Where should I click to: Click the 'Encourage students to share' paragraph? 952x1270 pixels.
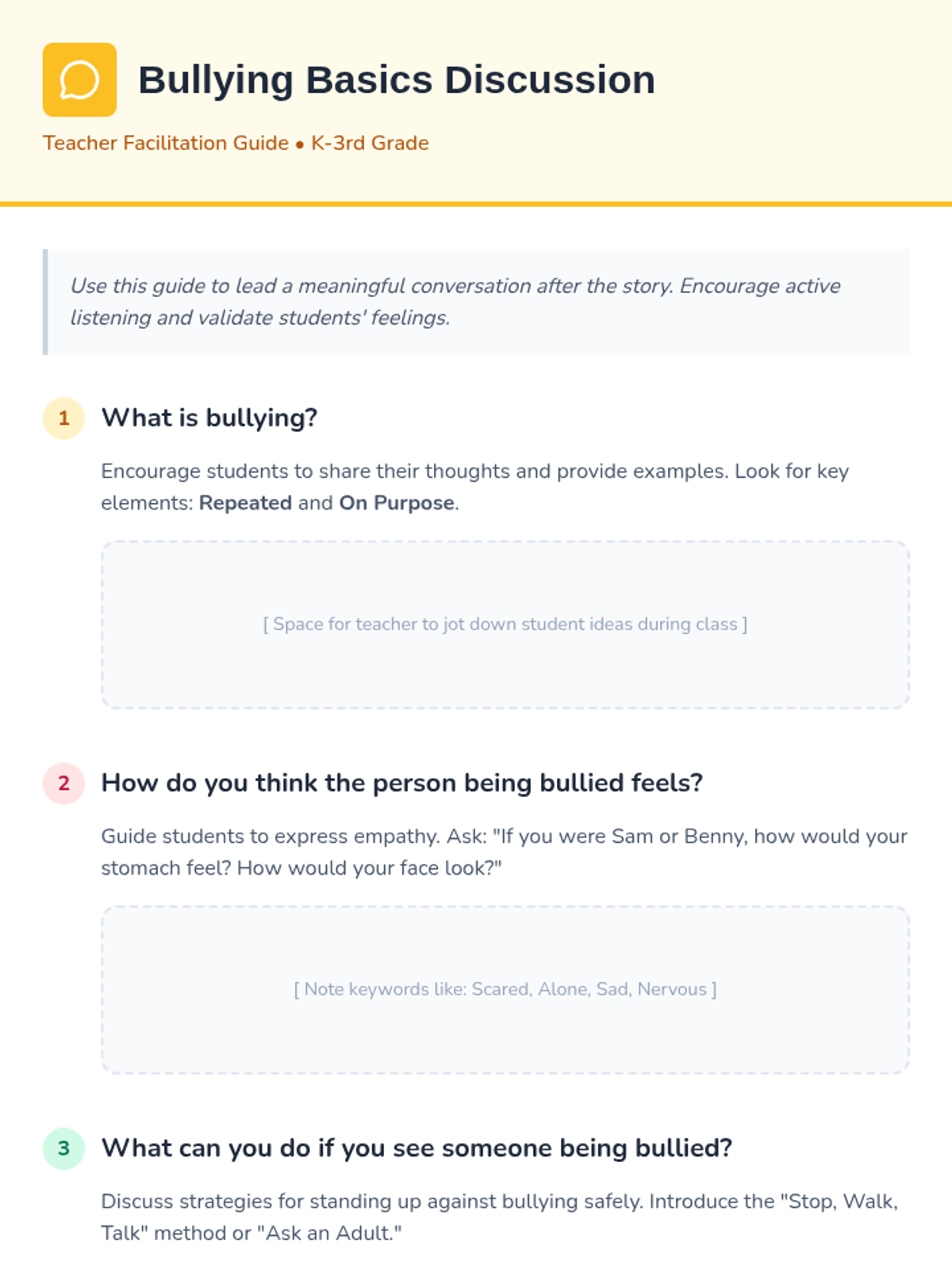point(474,487)
